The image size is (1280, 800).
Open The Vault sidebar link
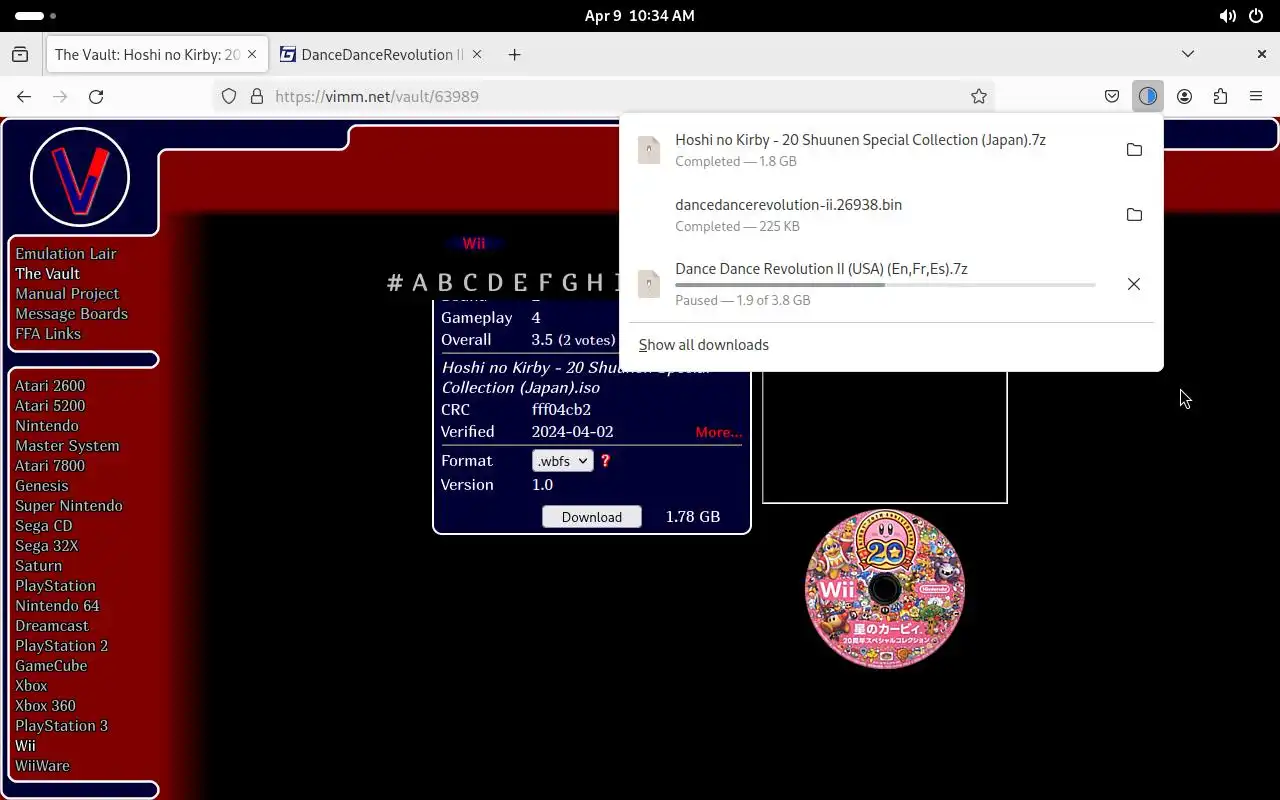(x=47, y=274)
